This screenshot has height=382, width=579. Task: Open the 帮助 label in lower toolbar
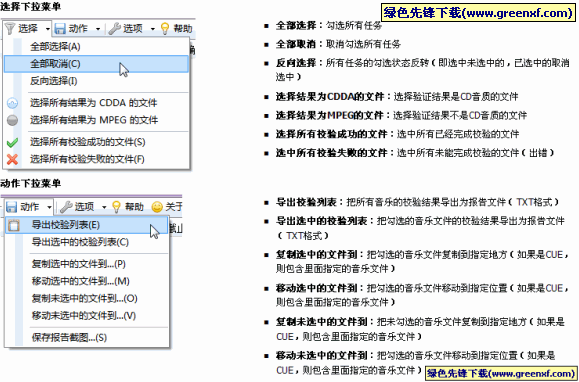click(134, 207)
